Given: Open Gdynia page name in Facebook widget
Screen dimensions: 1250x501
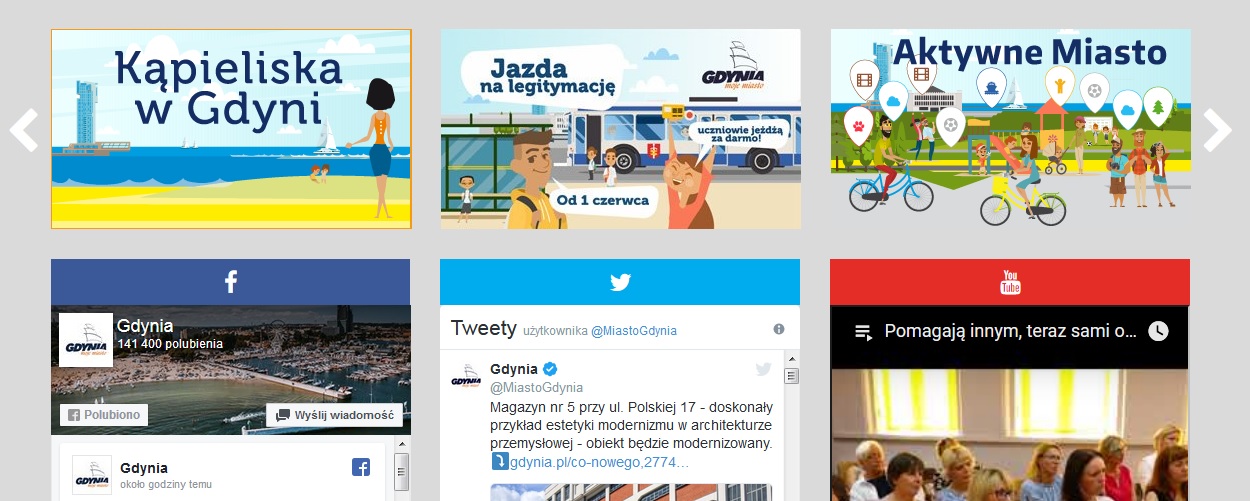Looking at the screenshot, I should (145, 326).
